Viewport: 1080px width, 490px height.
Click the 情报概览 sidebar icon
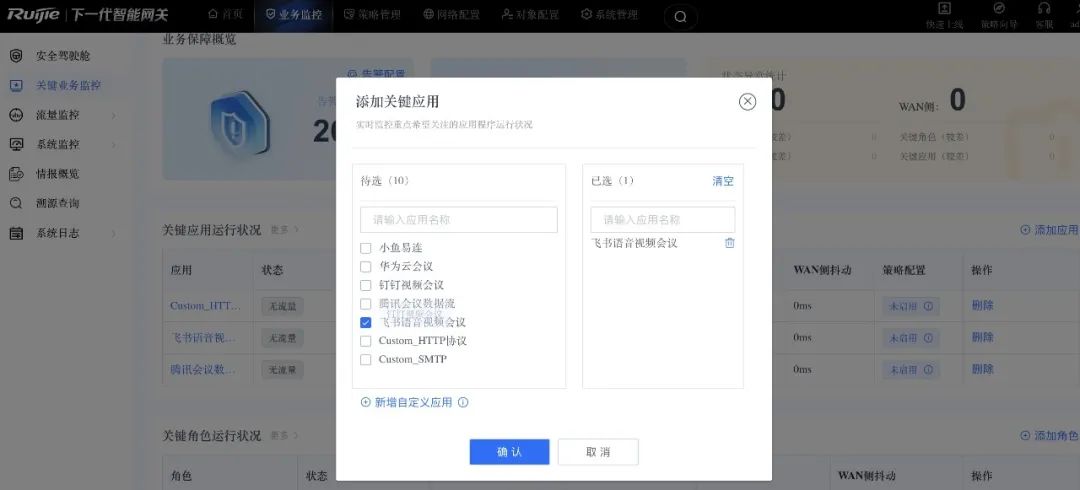point(16,174)
